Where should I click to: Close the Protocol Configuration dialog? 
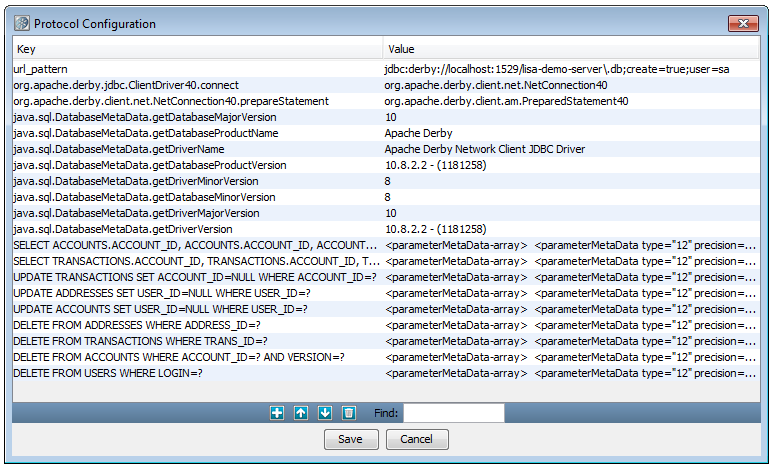click(743, 23)
